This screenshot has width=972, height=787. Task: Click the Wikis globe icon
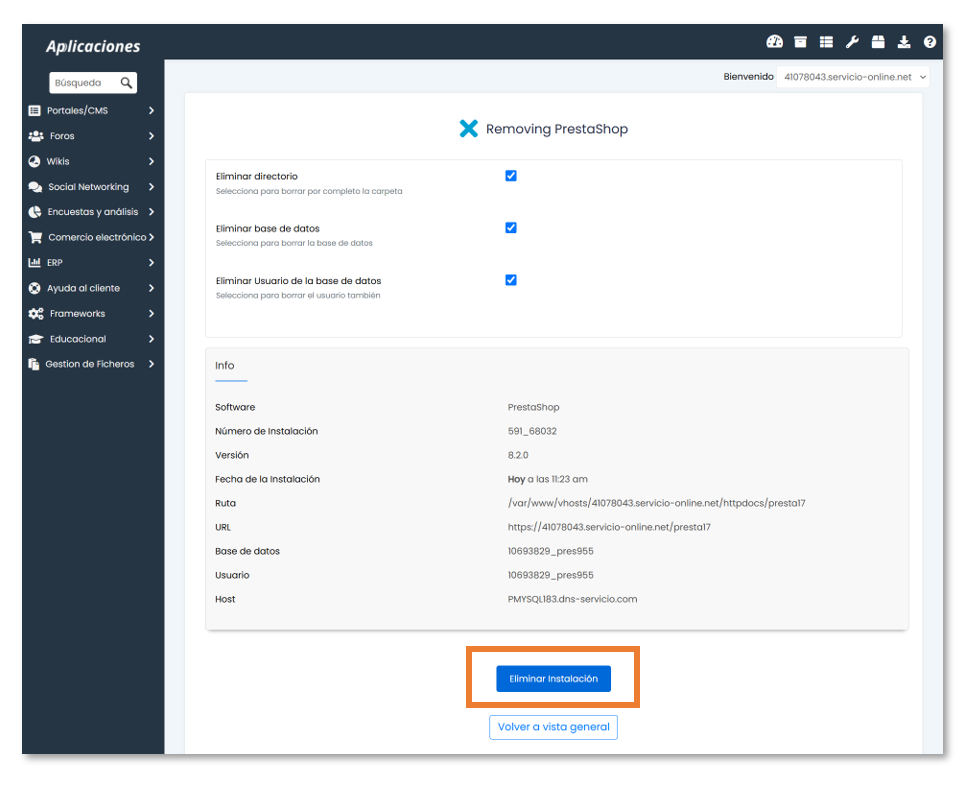click(x=34, y=161)
